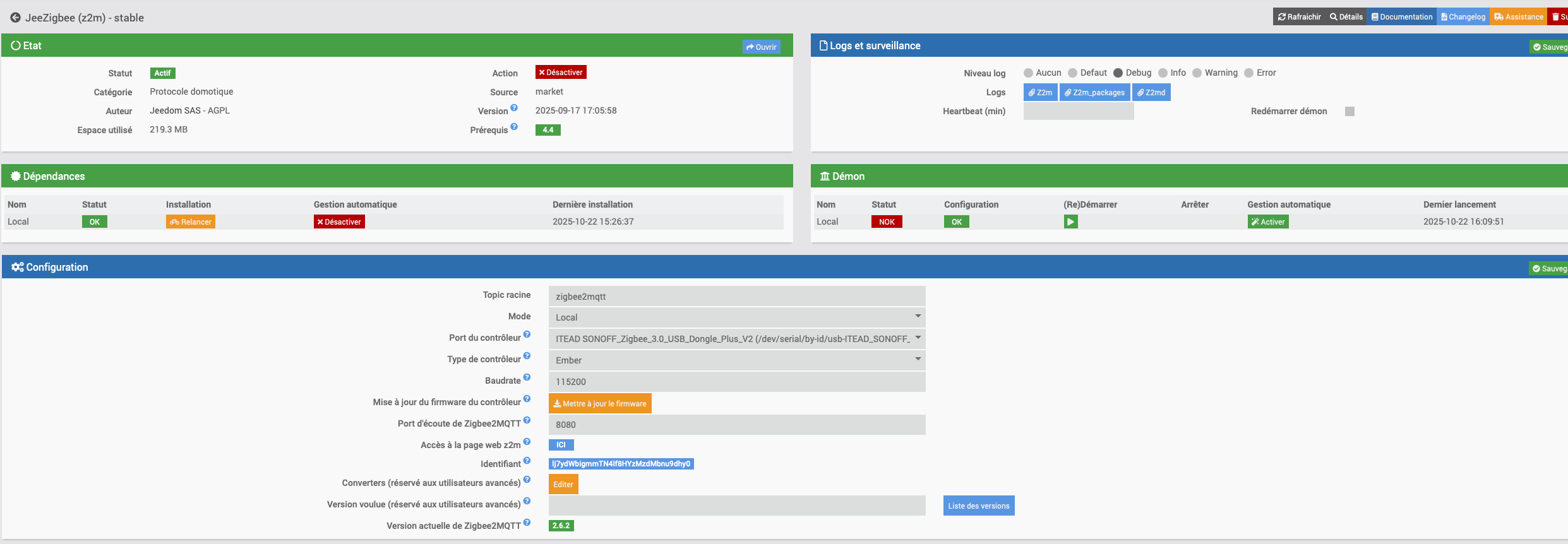Open the Mode dropdown
Viewport: 1568px width, 544px height.
(736, 317)
